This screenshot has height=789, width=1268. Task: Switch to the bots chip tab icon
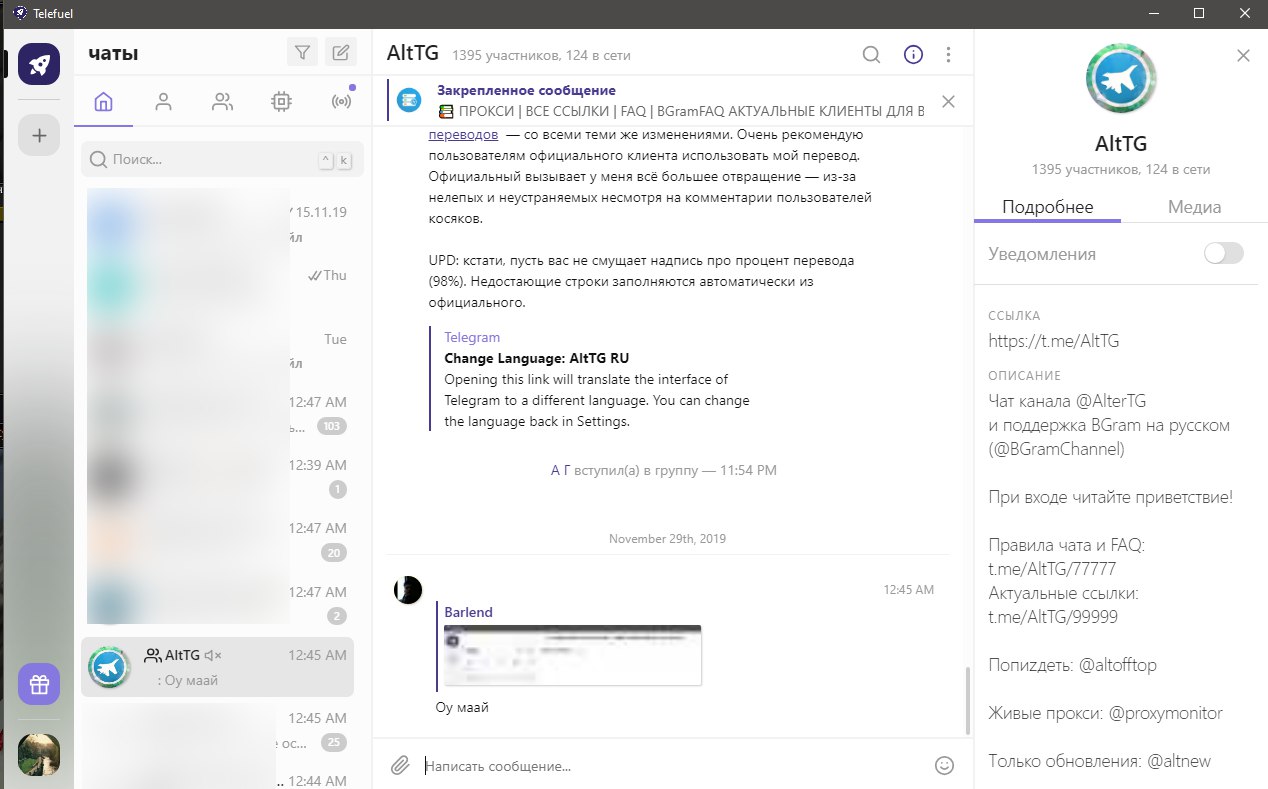(x=281, y=101)
